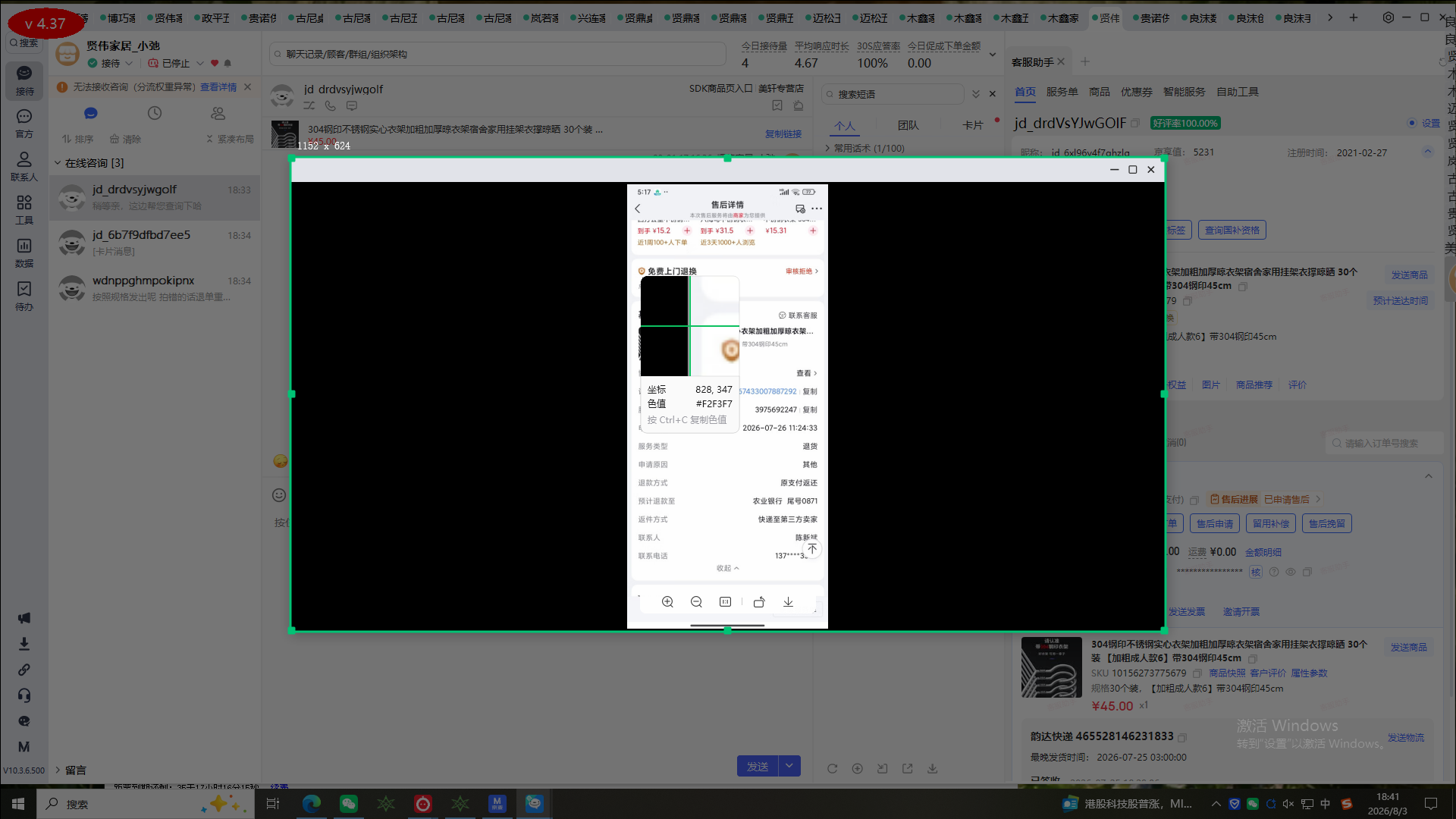Collapse the 在线咨询 [3] group

(58, 163)
